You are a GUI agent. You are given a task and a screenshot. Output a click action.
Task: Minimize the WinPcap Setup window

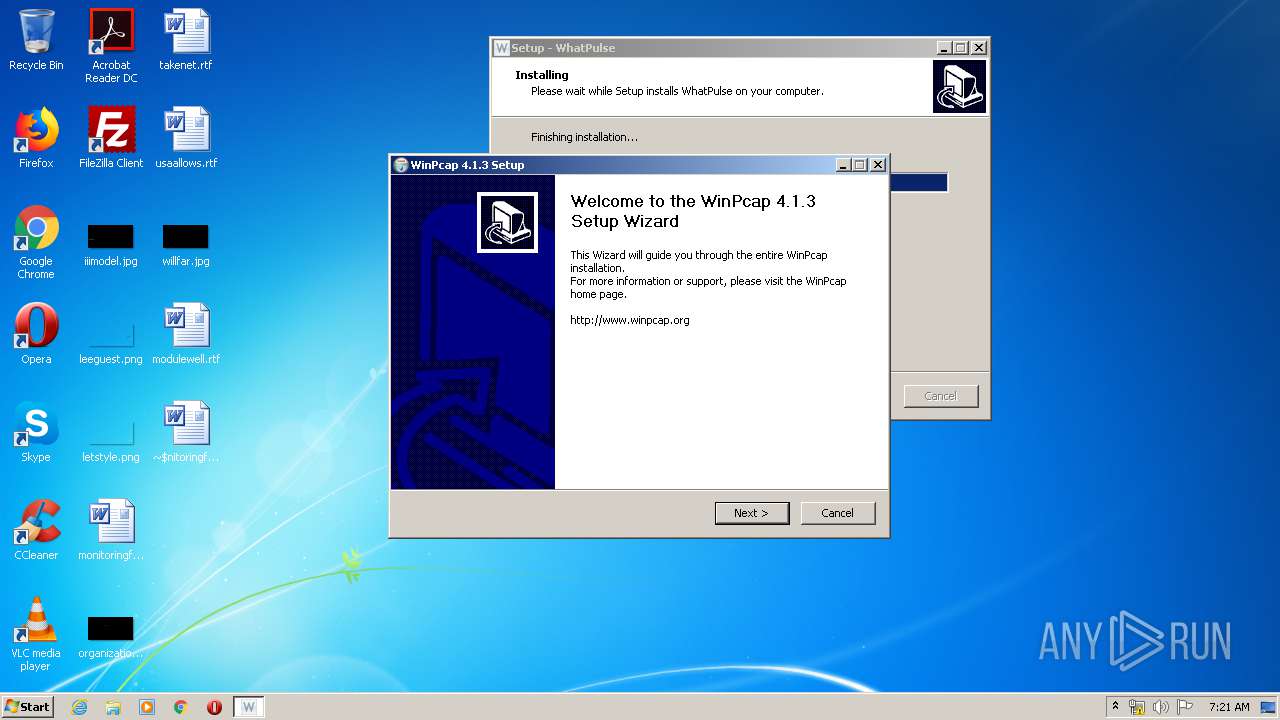point(843,165)
